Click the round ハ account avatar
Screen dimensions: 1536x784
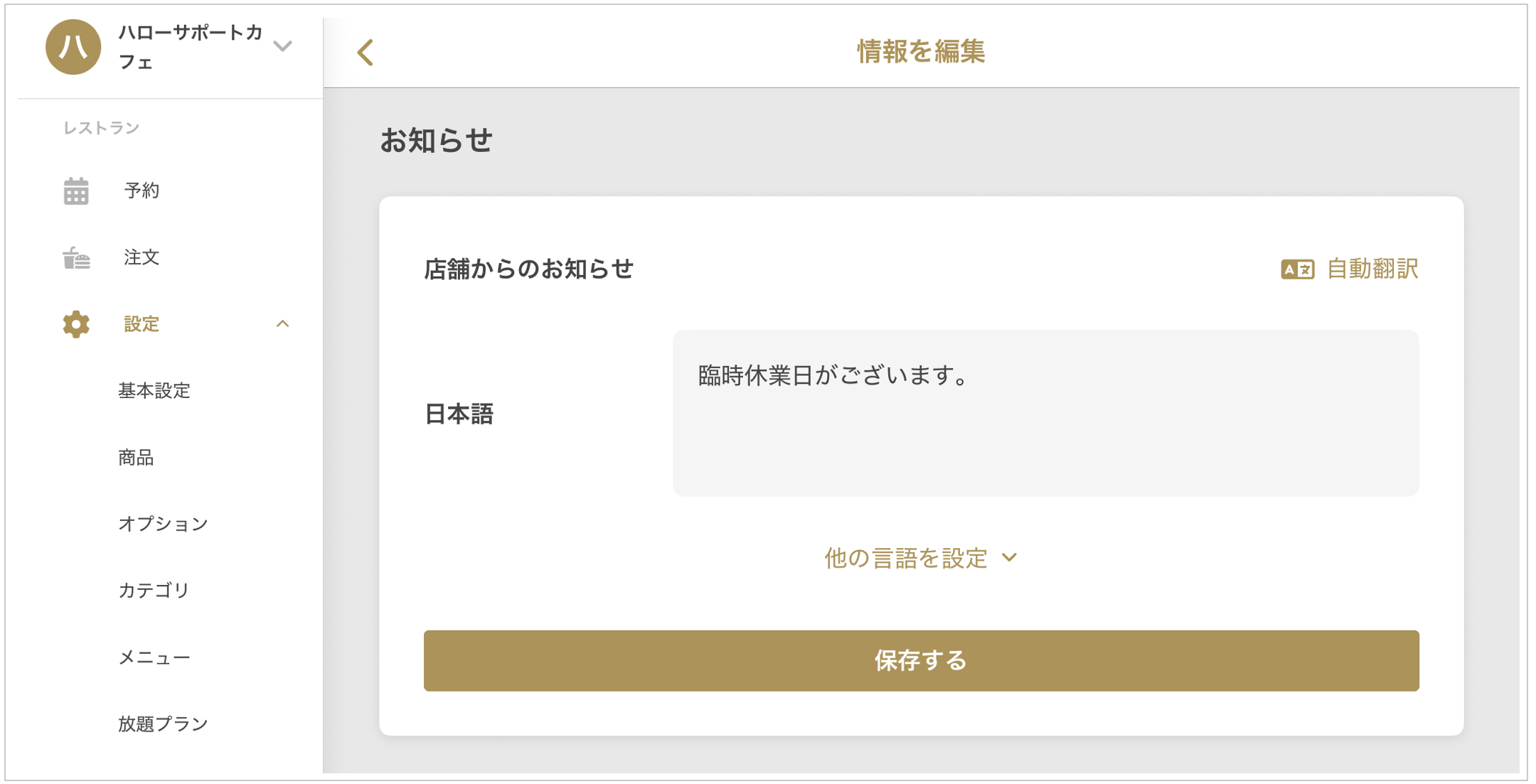tap(73, 47)
